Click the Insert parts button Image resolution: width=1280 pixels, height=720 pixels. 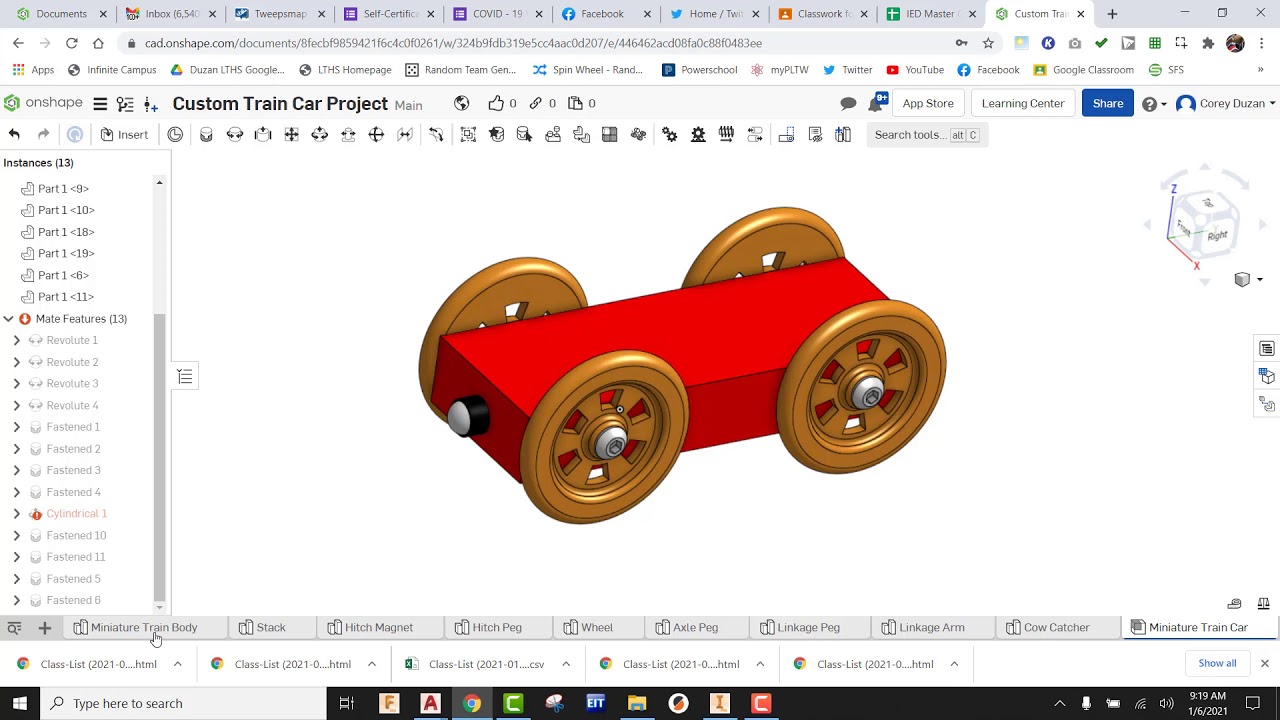(124, 134)
